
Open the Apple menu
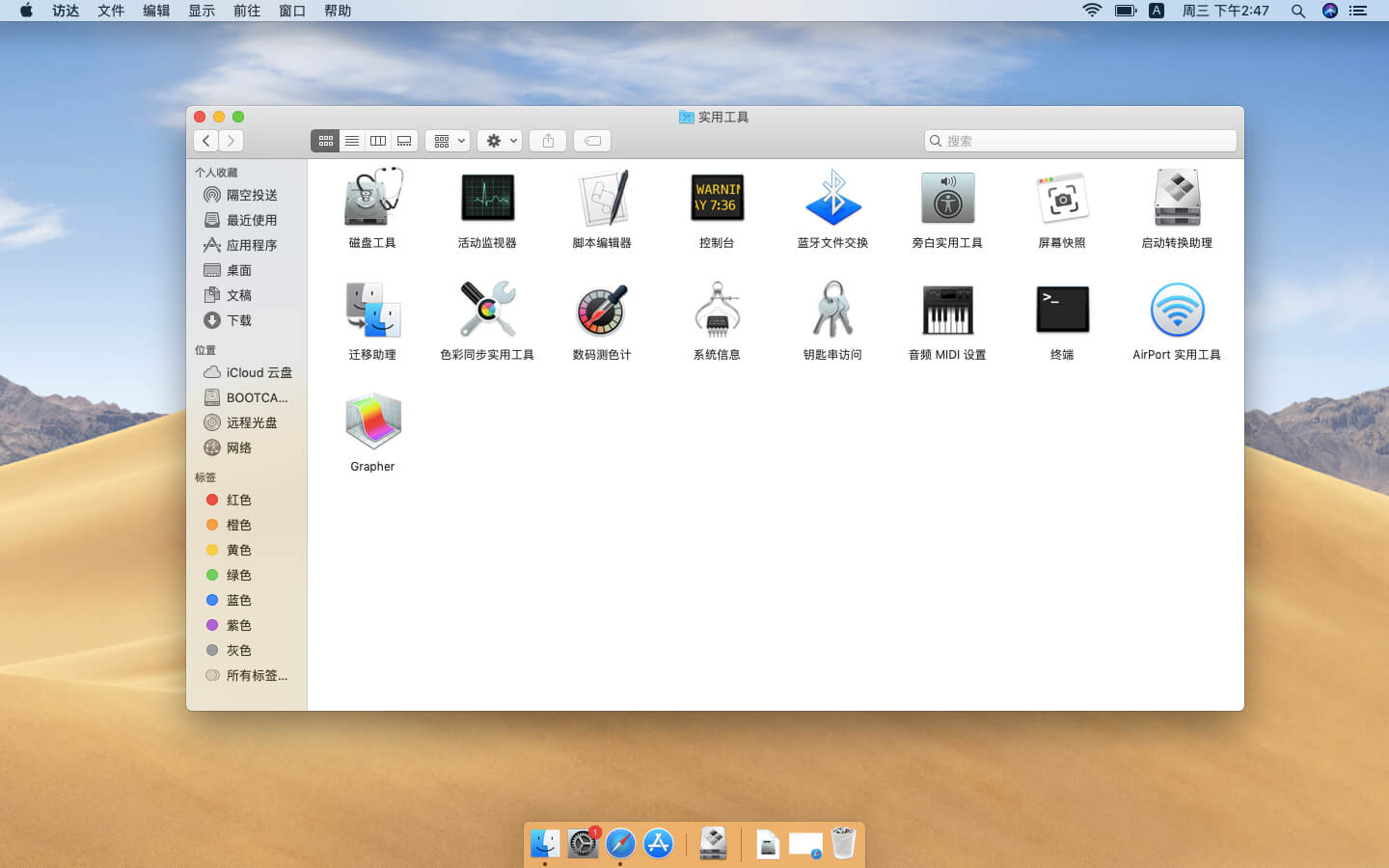tap(26, 11)
